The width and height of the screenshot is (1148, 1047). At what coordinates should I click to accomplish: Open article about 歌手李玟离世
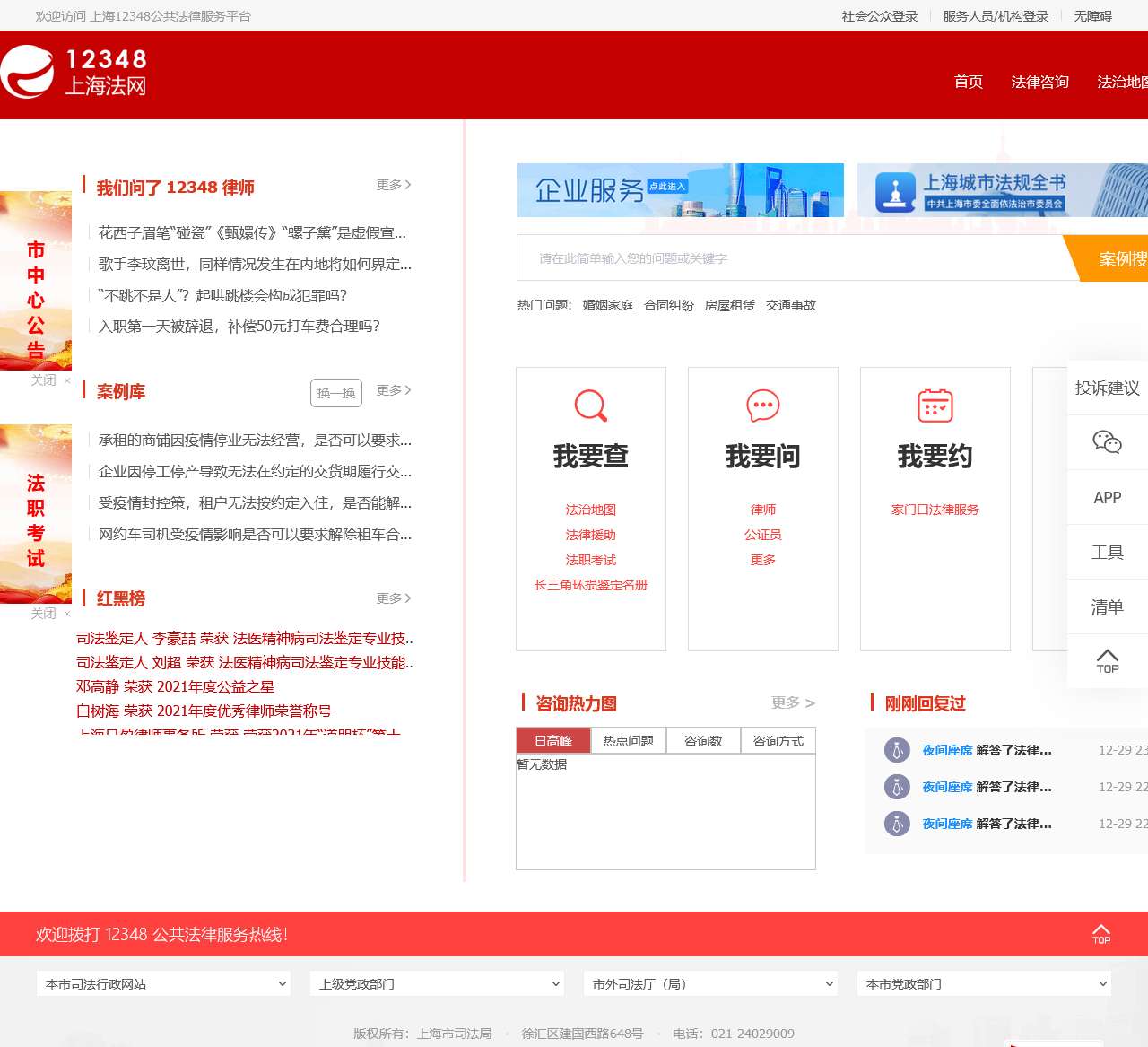click(x=255, y=265)
